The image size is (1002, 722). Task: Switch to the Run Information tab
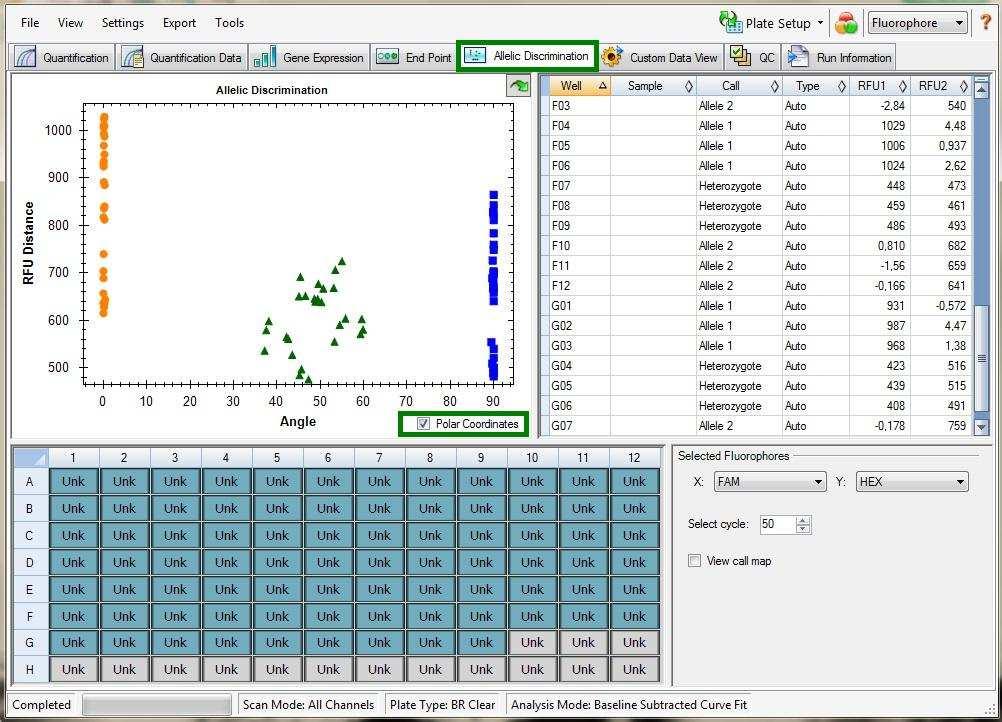[838, 58]
